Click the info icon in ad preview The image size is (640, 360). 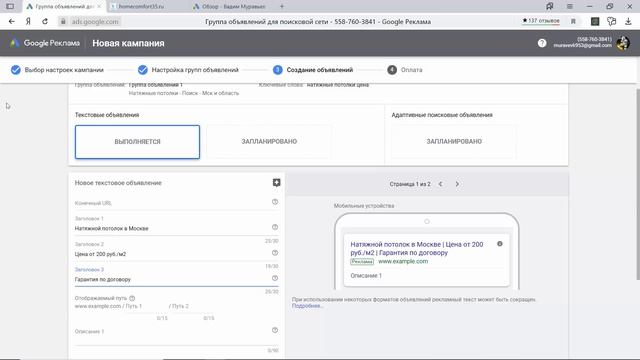point(500,244)
